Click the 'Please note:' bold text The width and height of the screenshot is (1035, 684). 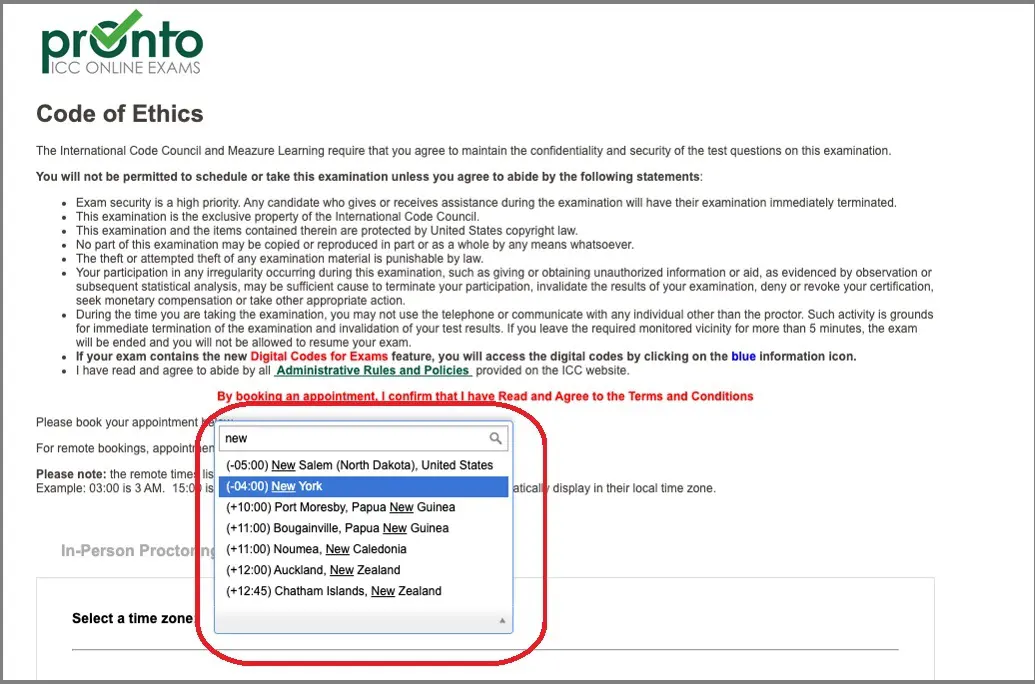[x=71, y=474]
